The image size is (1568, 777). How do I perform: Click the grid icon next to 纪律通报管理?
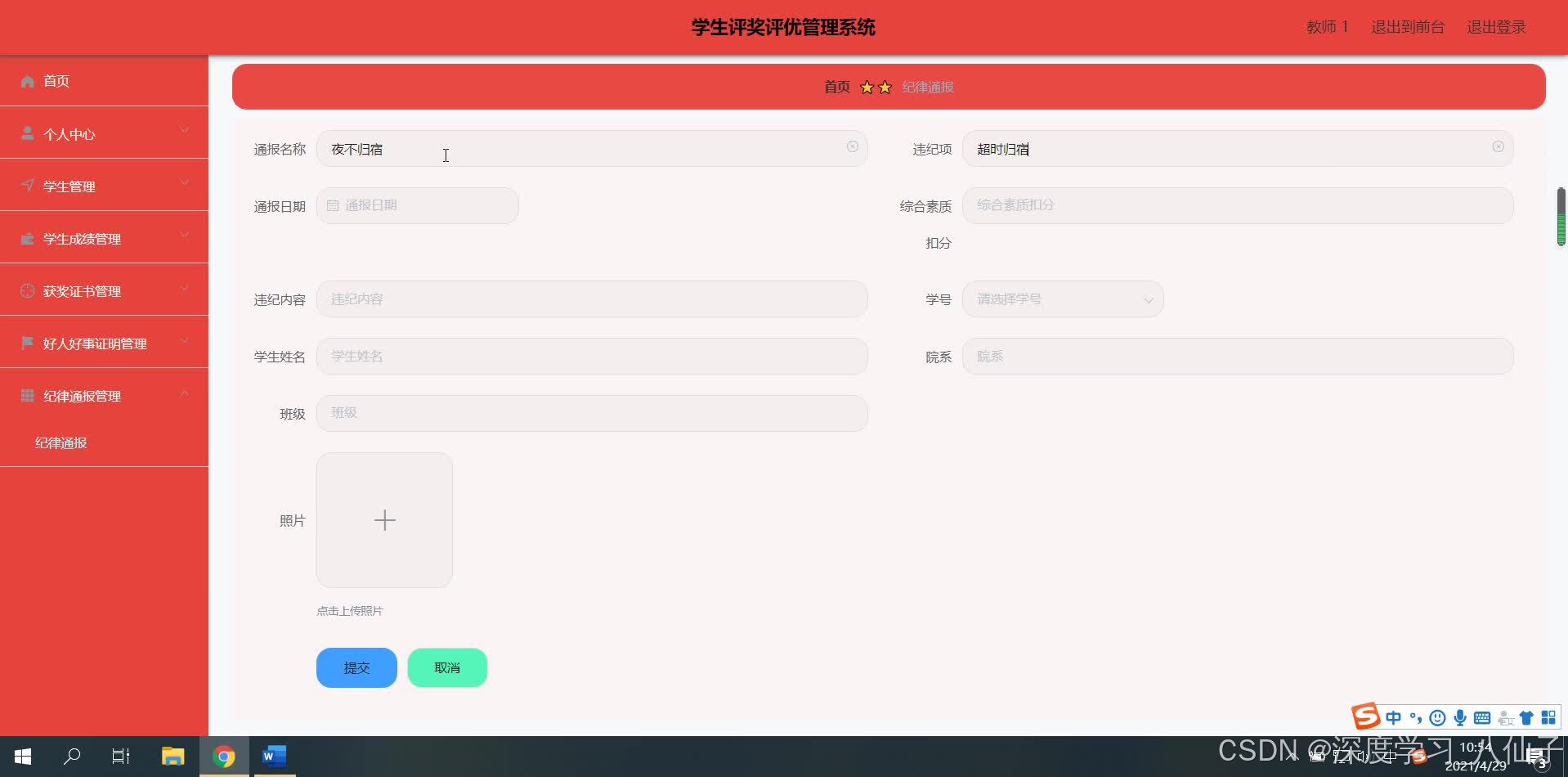pos(27,395)
